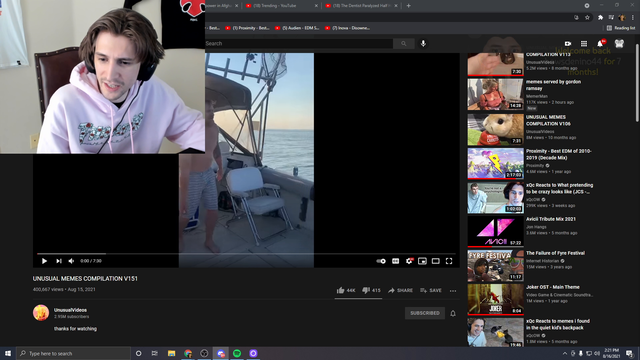640x360 pixels.
Task: Open Proximity Best EDM thumbnail
Action: coord(496,164)
